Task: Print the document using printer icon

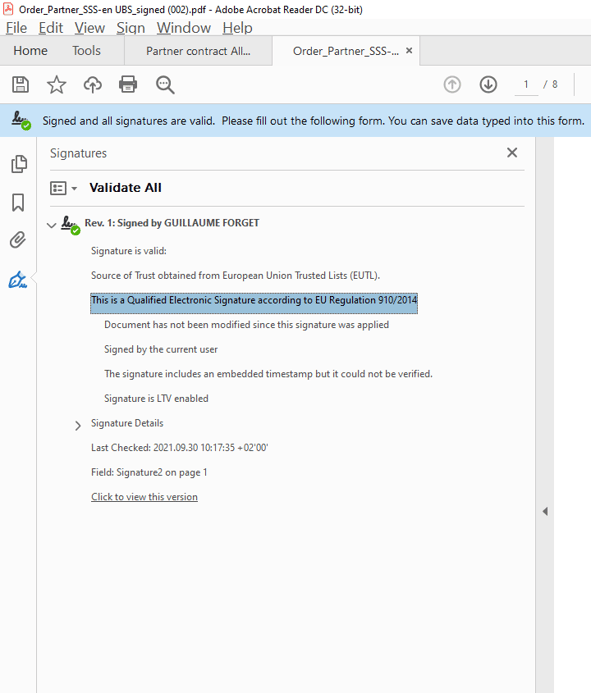Action: [x=128, y=84]
